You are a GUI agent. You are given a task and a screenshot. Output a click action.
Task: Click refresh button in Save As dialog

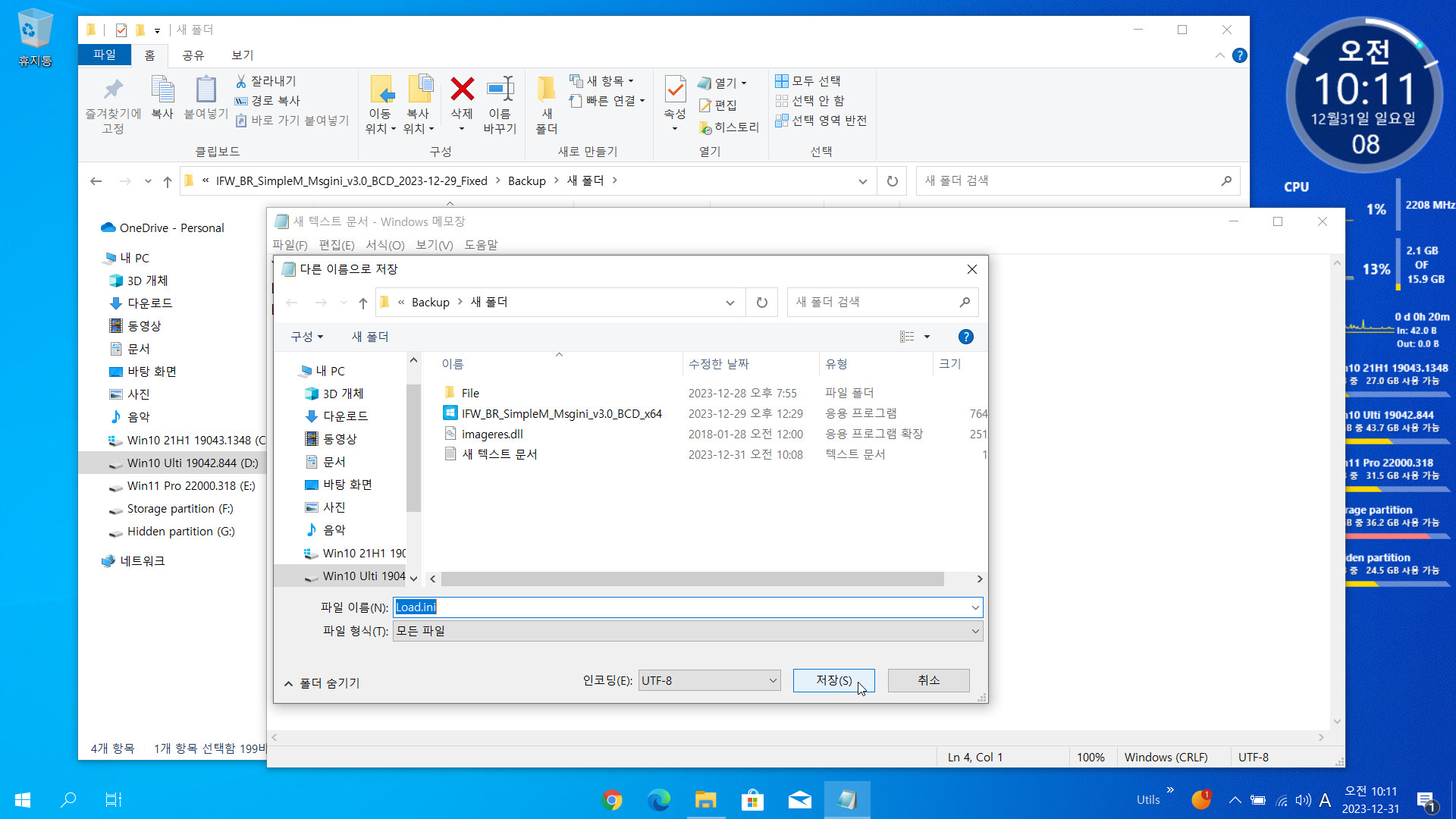click(762, 302)
